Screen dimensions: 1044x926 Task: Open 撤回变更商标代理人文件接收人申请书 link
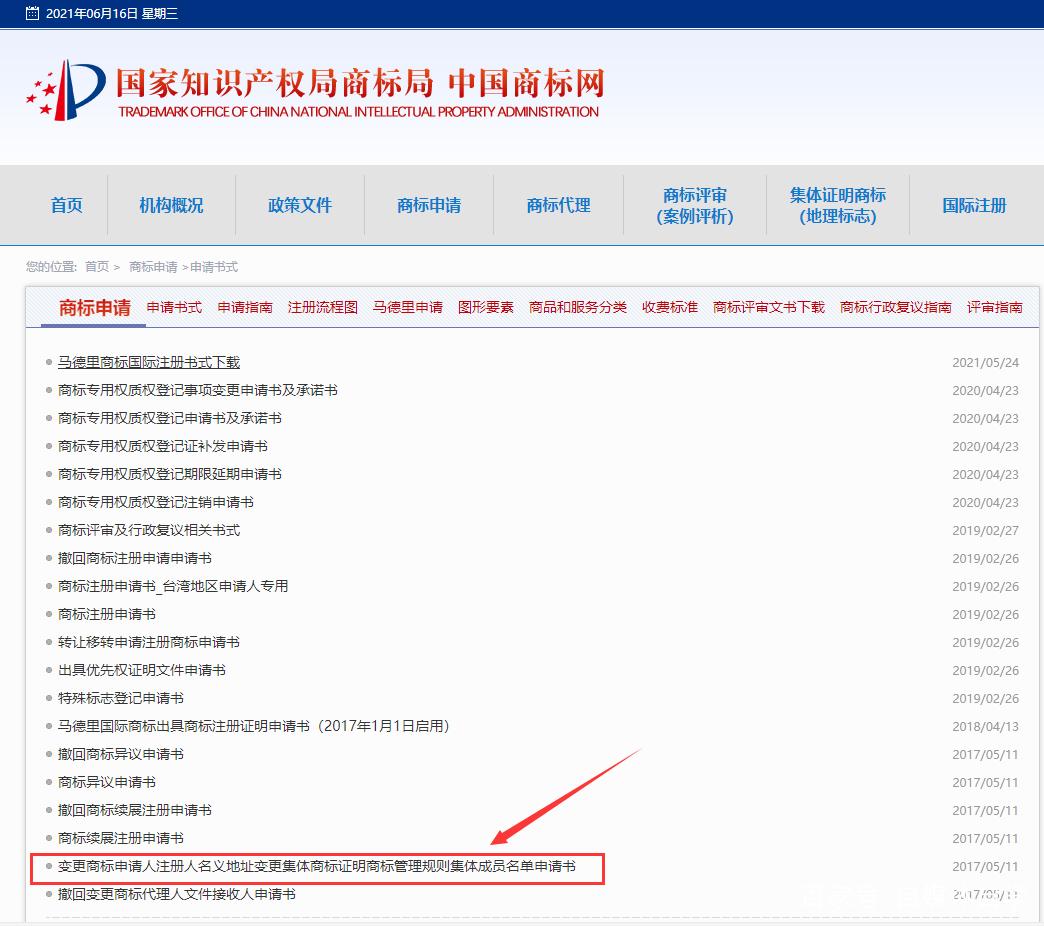pyautogui.click(x=177, y=894)
